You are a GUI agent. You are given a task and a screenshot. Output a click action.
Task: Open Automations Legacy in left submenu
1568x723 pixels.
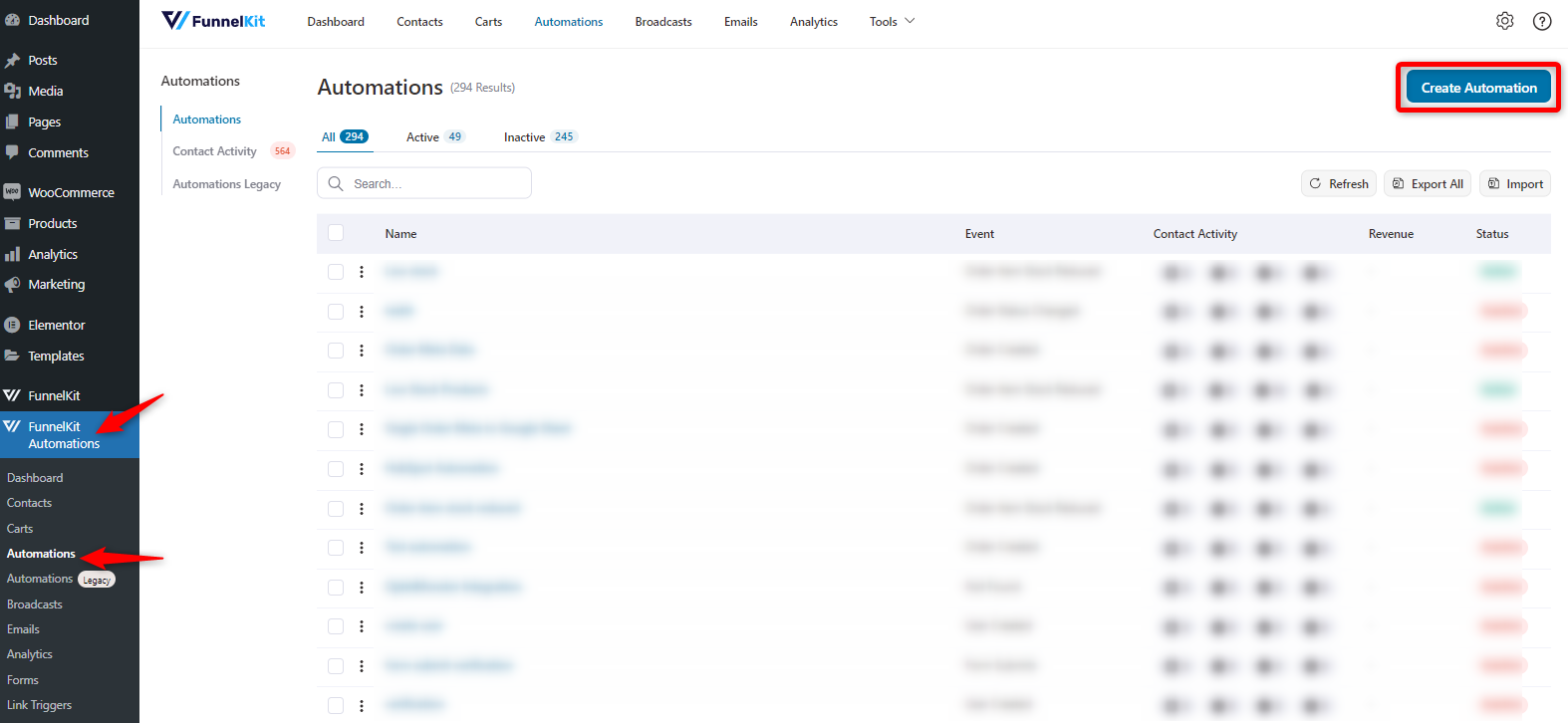(227, 184)
